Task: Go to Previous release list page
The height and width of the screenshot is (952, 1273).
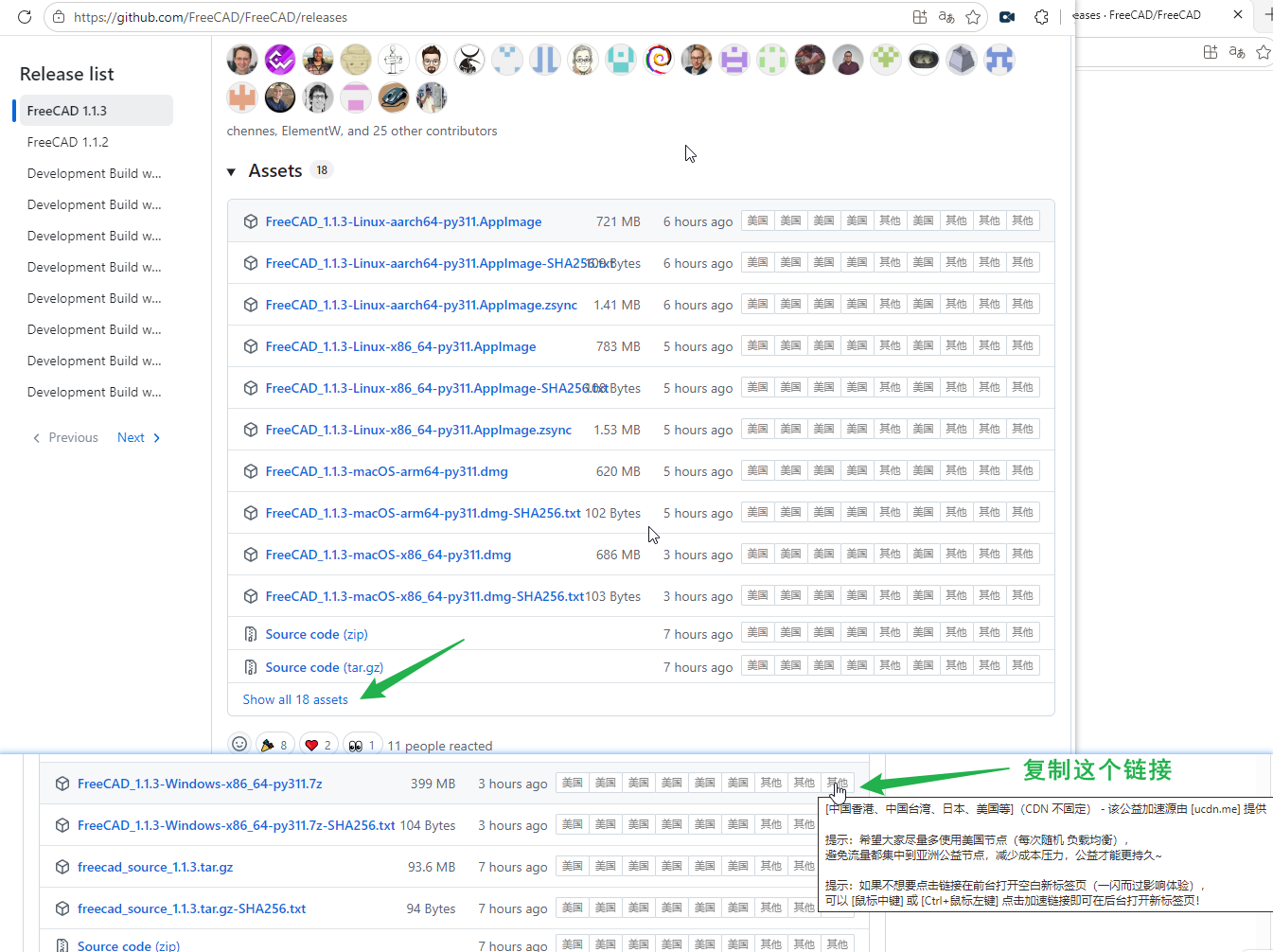Action: [x=65, y=437]
